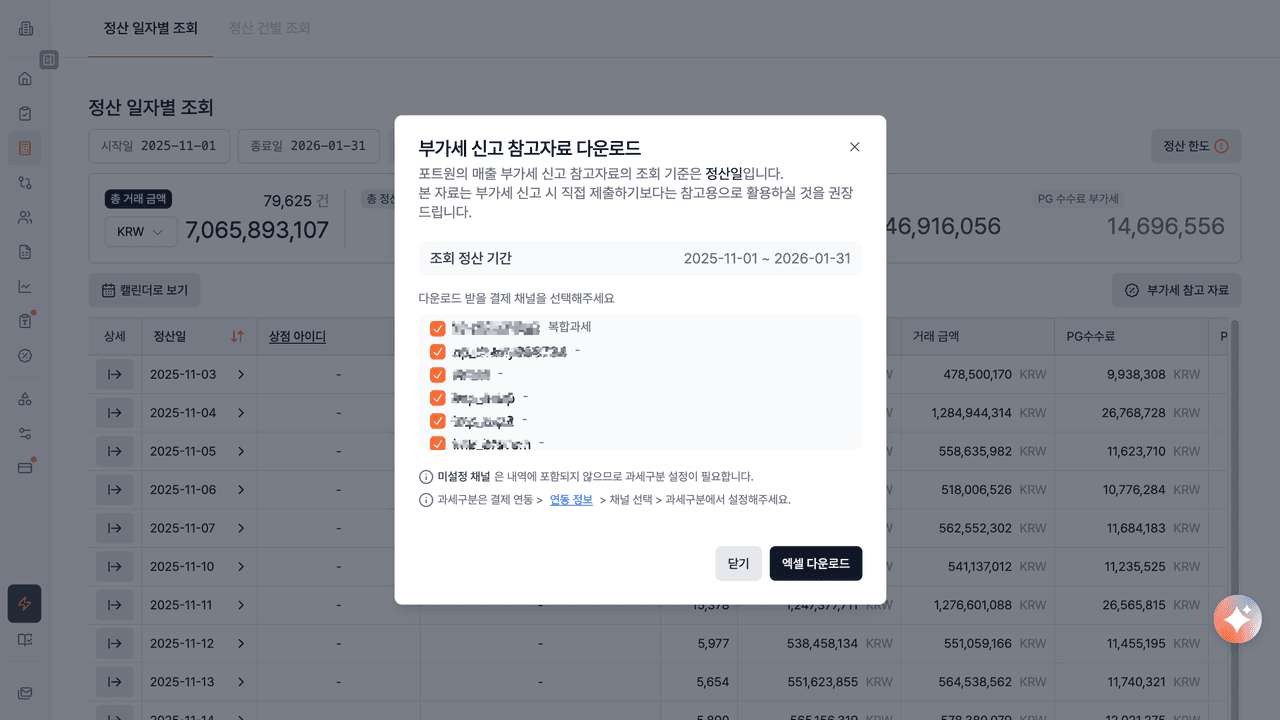Expand the 2025-11-10 row chevron
This screenshot has height=720, width=1280.
(241, 567)
